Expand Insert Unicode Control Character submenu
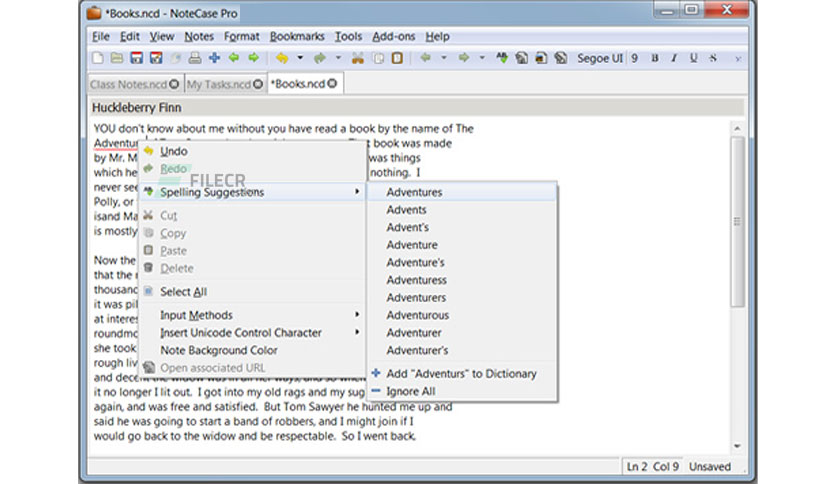Screen dimensions: 836x484 click(253, 333)
